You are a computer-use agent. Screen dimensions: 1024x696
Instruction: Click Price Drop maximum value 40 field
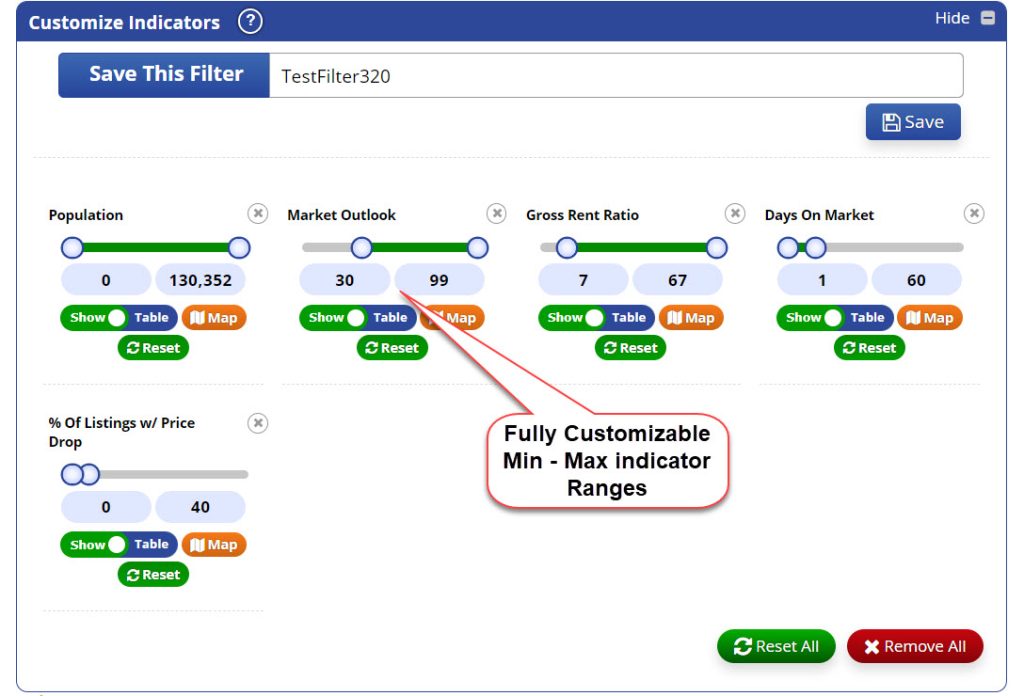click(200, 507)
